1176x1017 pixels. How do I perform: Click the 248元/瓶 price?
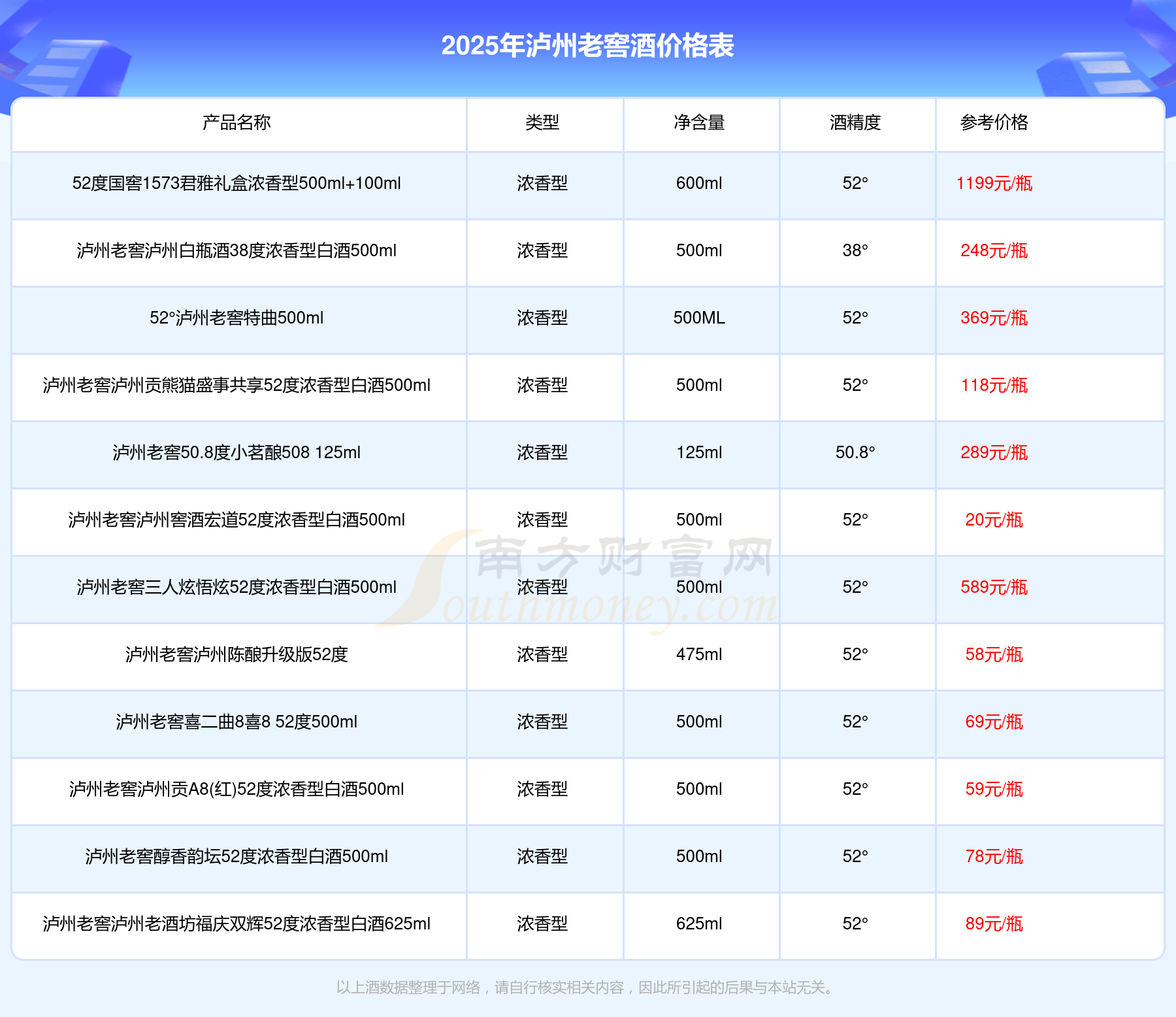(x=994, y=250)
